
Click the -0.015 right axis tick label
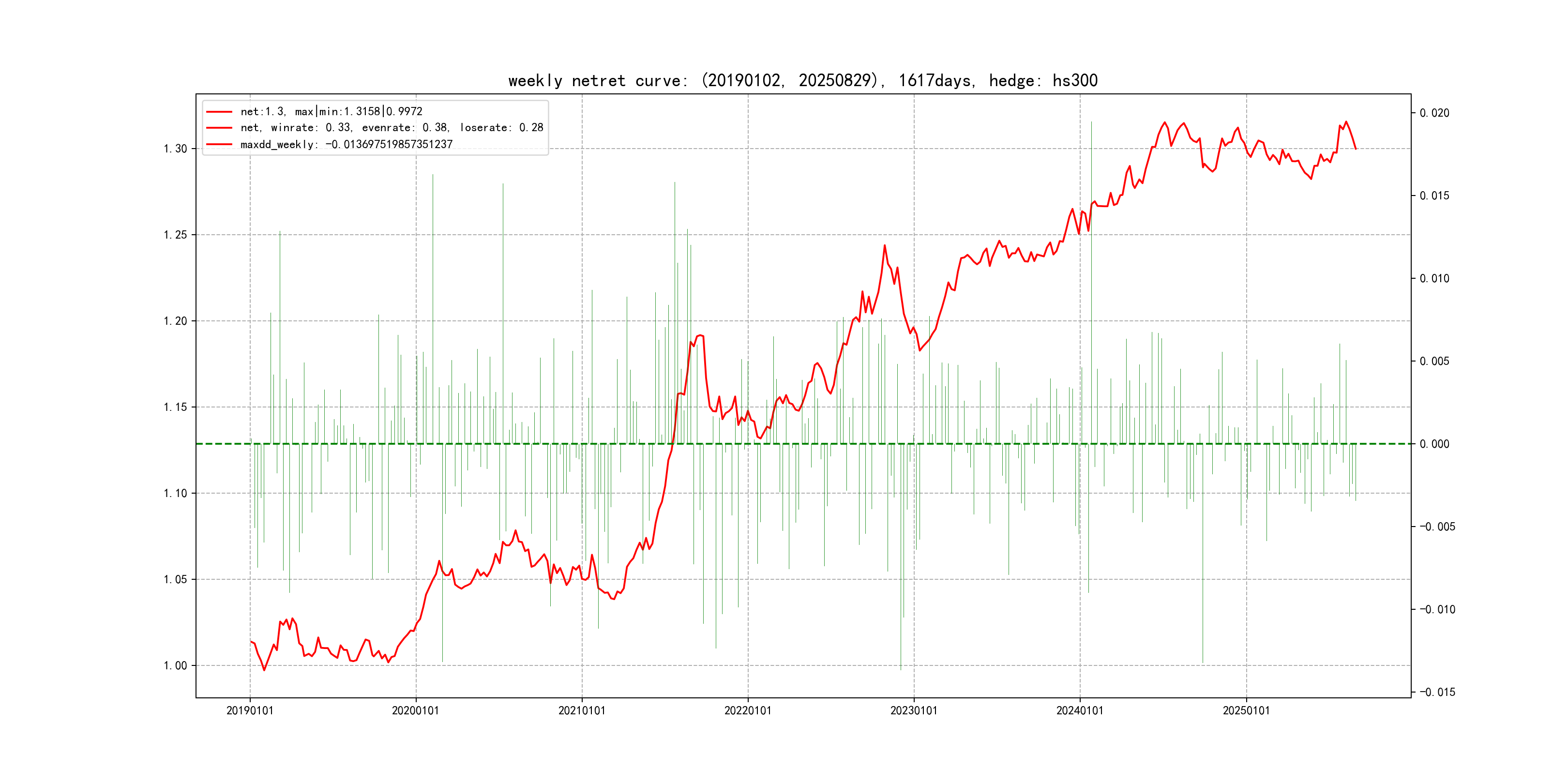click(1437, 692)
